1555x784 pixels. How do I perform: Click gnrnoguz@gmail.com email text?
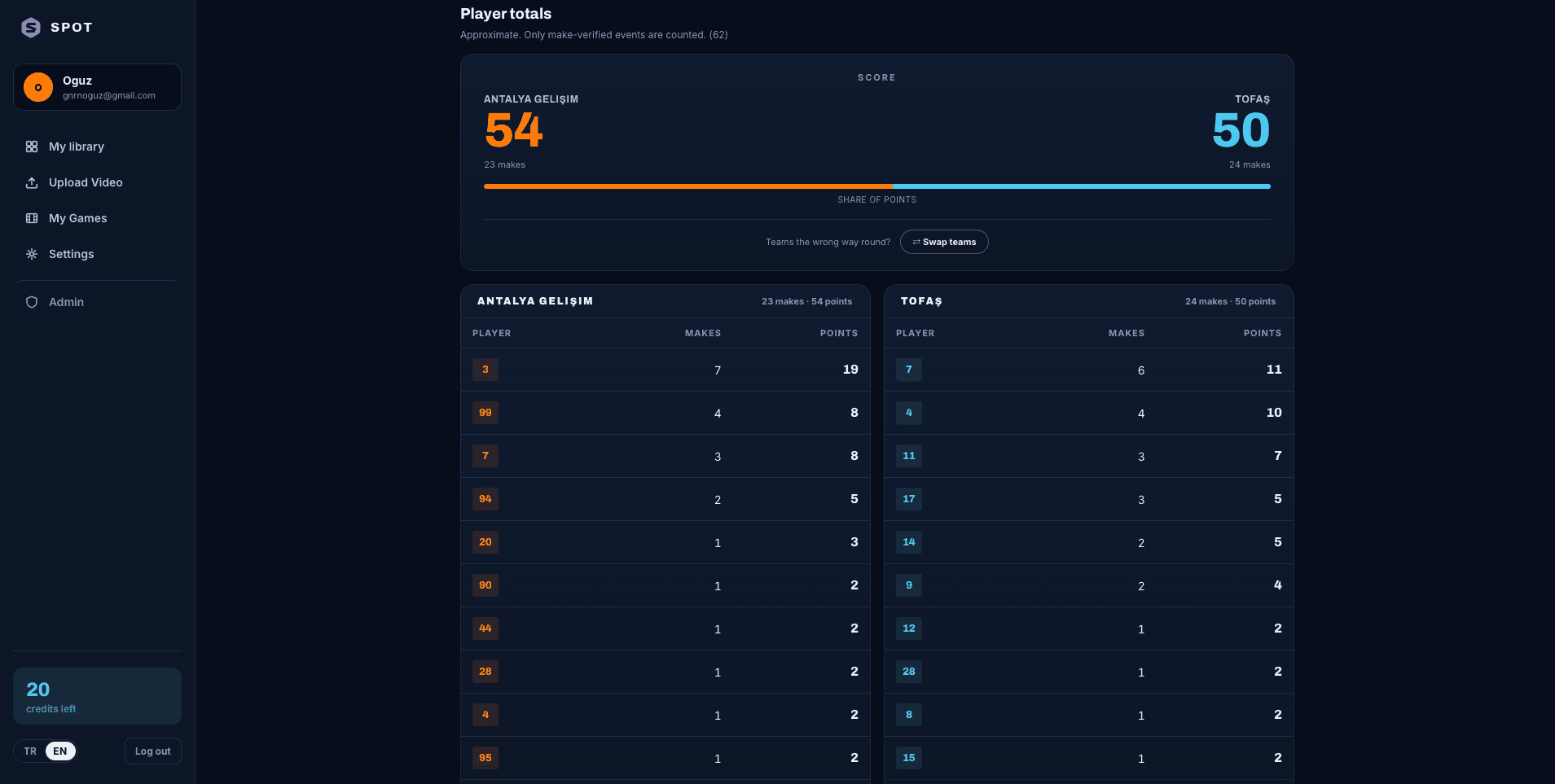[109, 95]
